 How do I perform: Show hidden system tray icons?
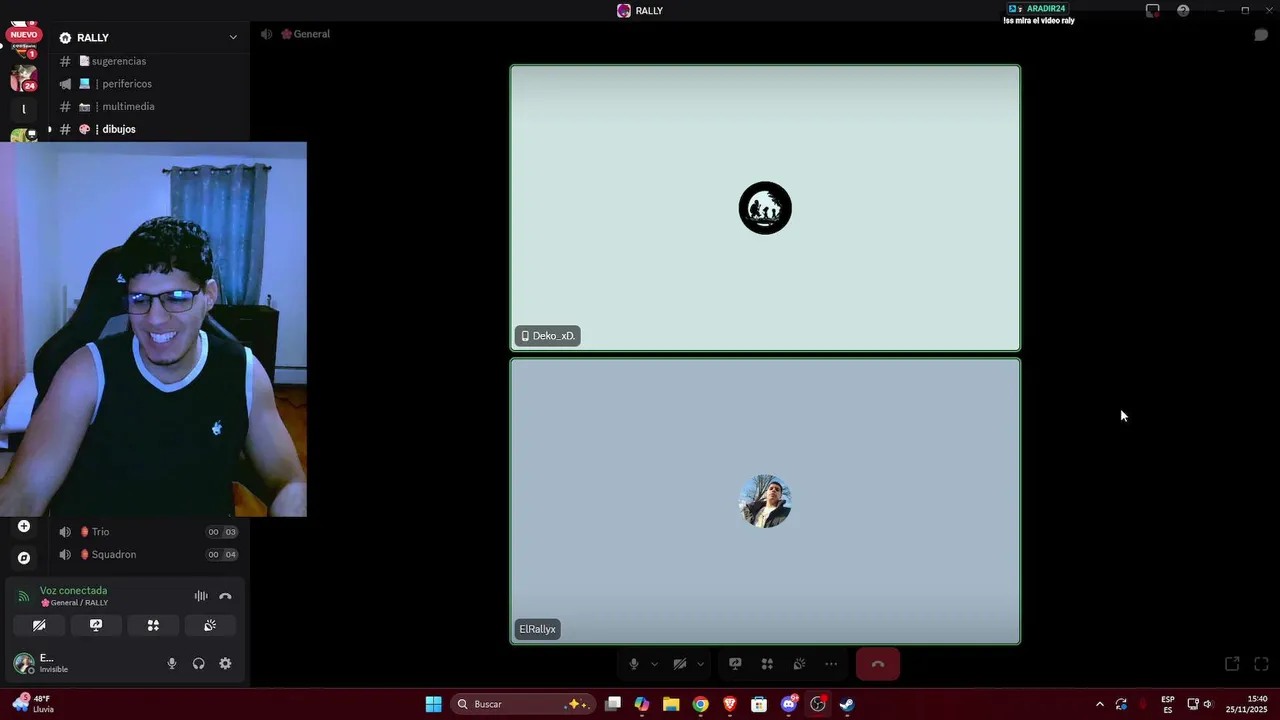click(1100, 704)
